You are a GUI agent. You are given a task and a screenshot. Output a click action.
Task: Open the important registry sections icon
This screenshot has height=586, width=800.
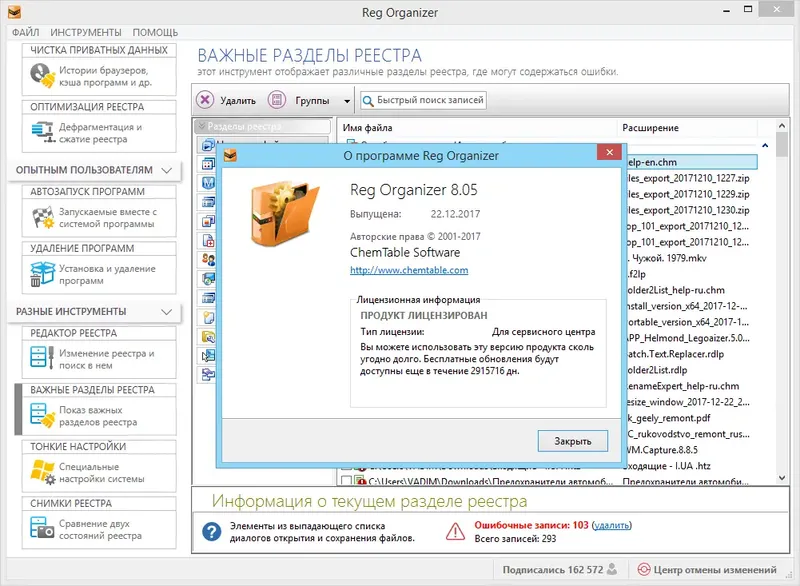pyautogui.click(x=42, y=415)
